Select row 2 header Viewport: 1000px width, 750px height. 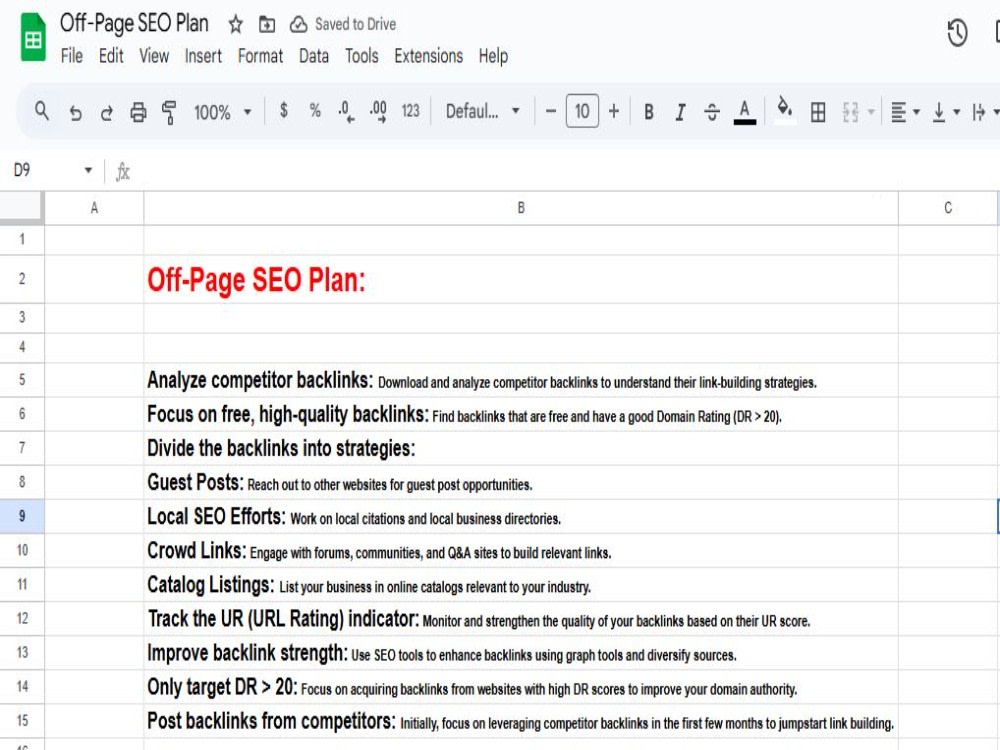point(22,279)
